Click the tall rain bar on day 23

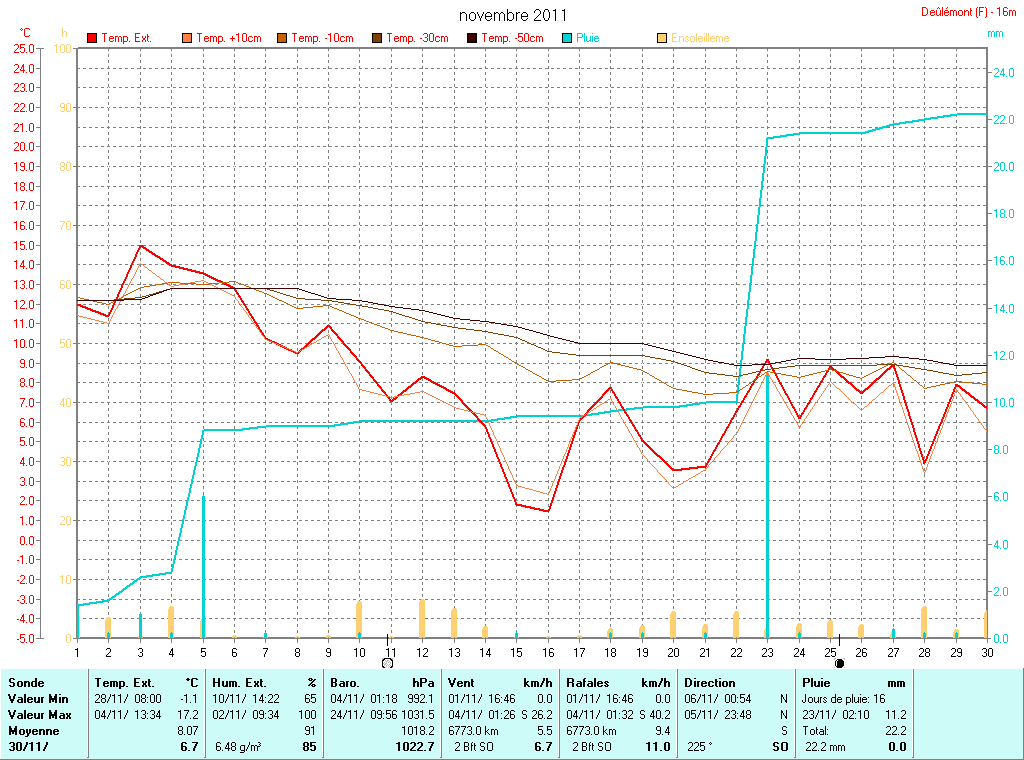point(767,500)
